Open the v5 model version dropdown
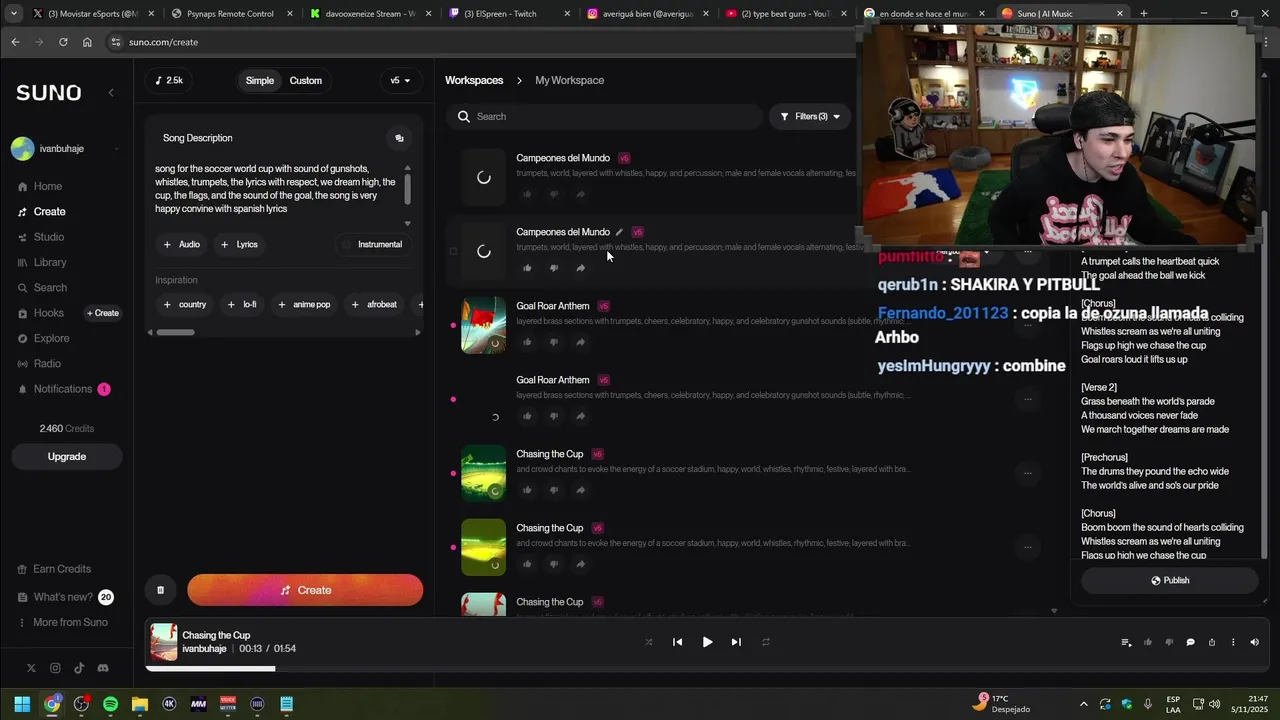 pyautogui.click(x=400, y=80)
